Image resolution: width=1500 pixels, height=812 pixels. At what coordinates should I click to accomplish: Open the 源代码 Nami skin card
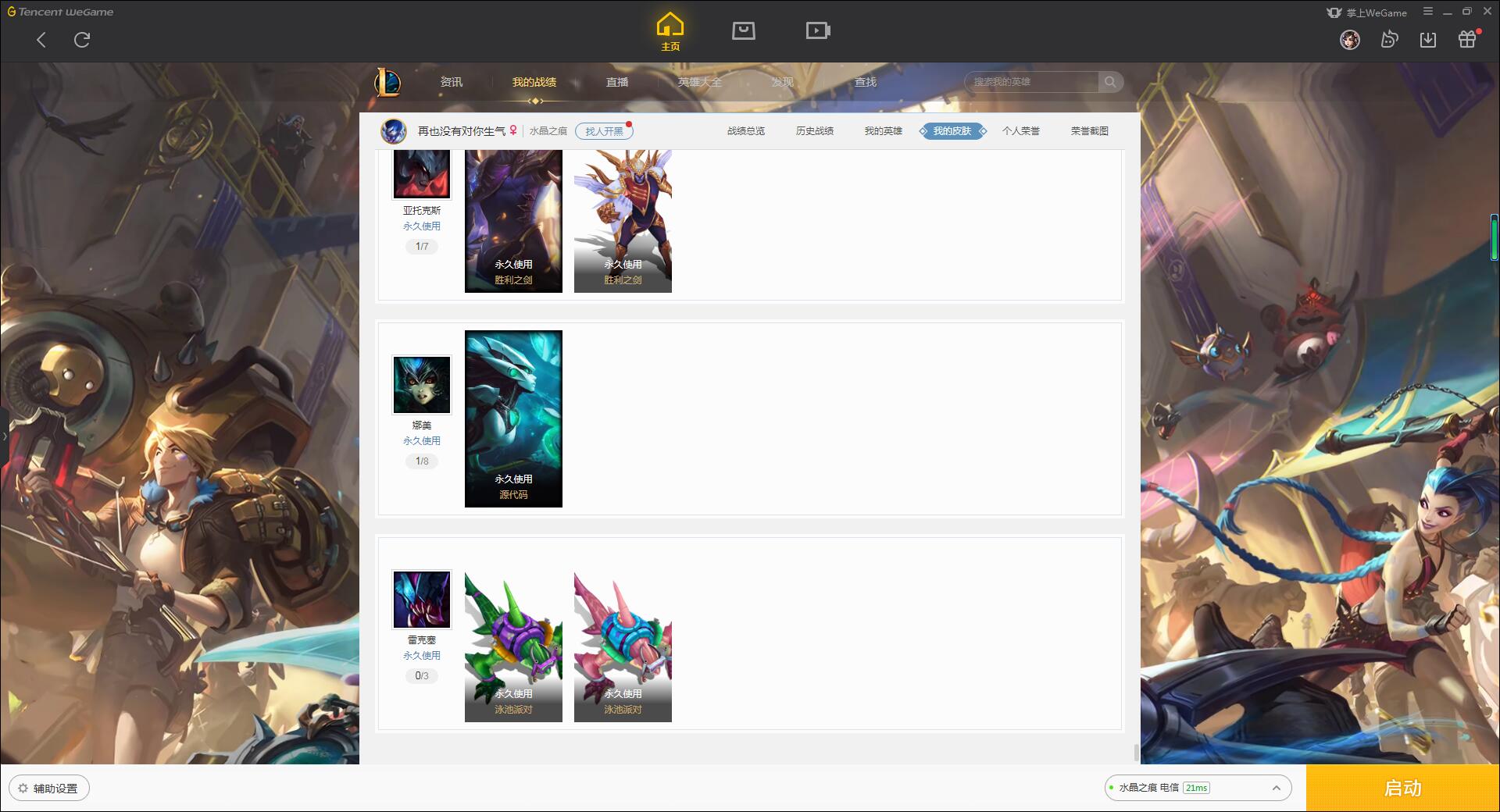click(513, 418)
